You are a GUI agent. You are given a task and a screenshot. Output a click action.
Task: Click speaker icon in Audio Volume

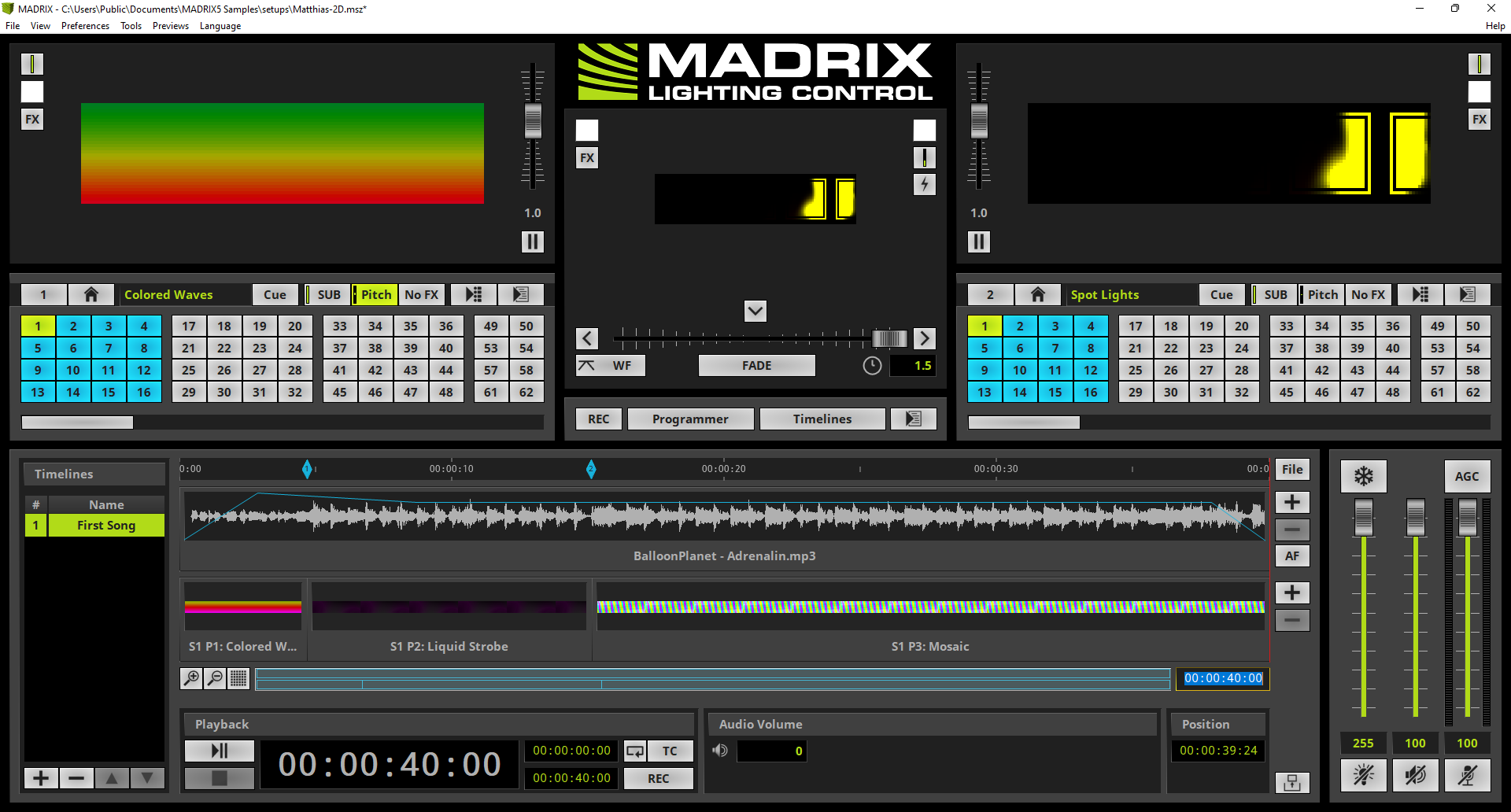click(720, 751)
